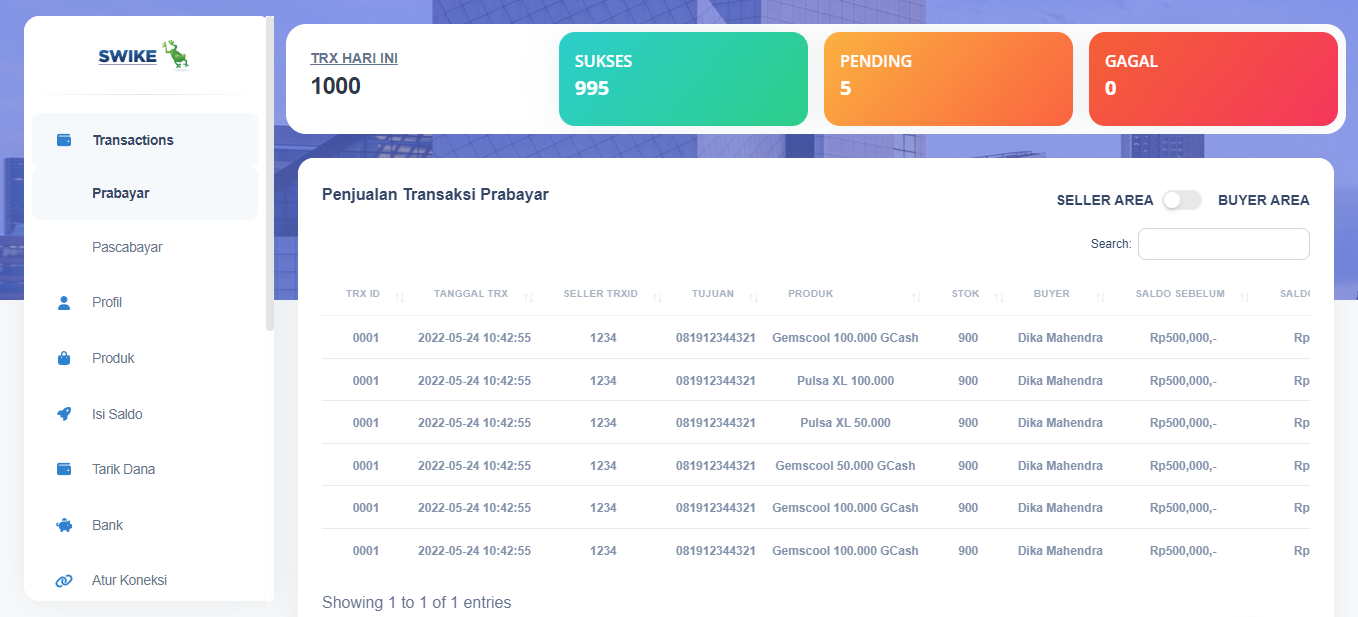This screenshot has height=617, width=1358.
Task: Open the green Sukses summary card
Action: [683, 79]
